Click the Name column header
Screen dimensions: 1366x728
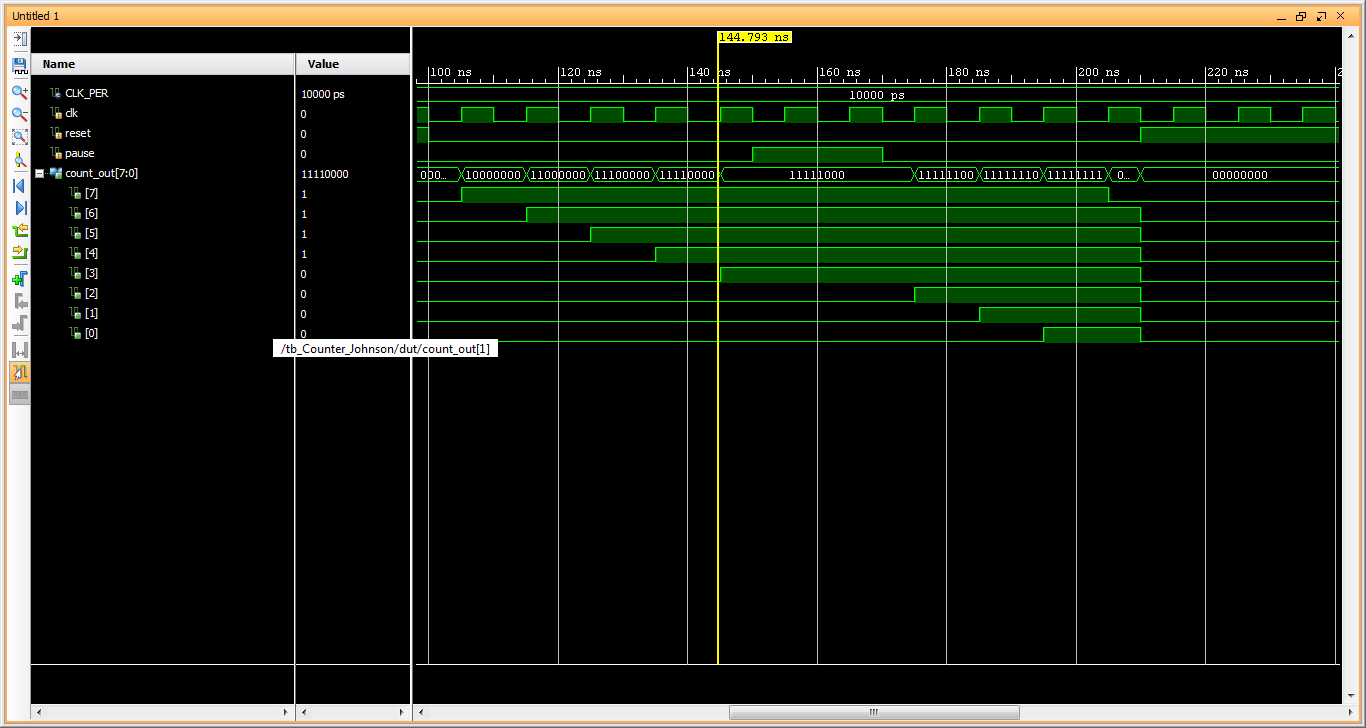pyautogui.click(x=59, y=64)
